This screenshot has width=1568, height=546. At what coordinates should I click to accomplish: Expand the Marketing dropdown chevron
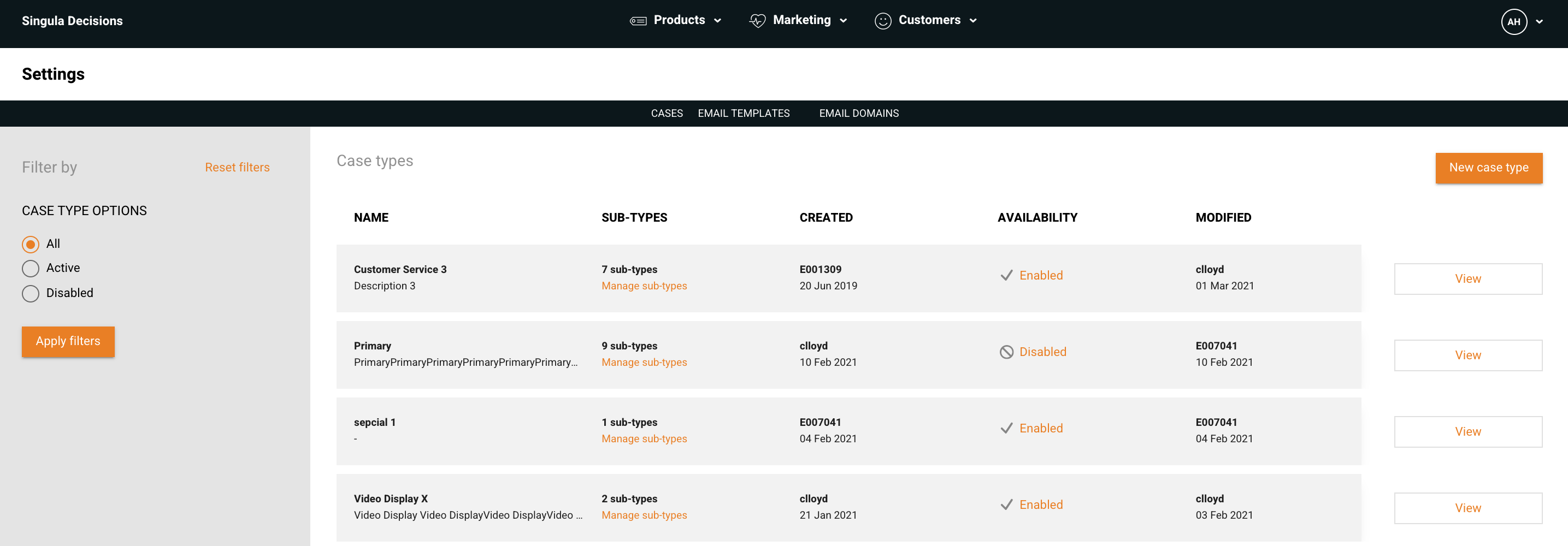tap(843, 21)
